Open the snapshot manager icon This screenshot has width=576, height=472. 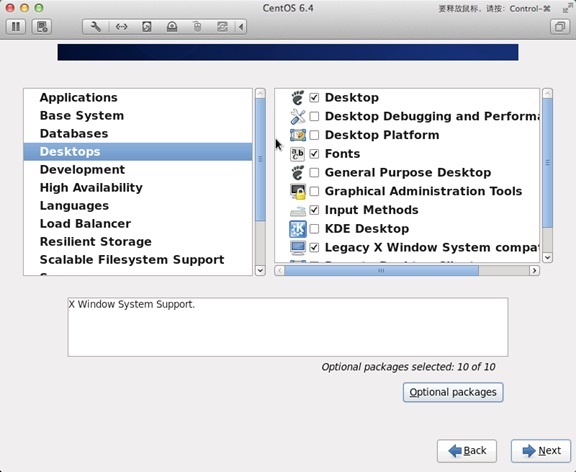(x=42, y=27)
